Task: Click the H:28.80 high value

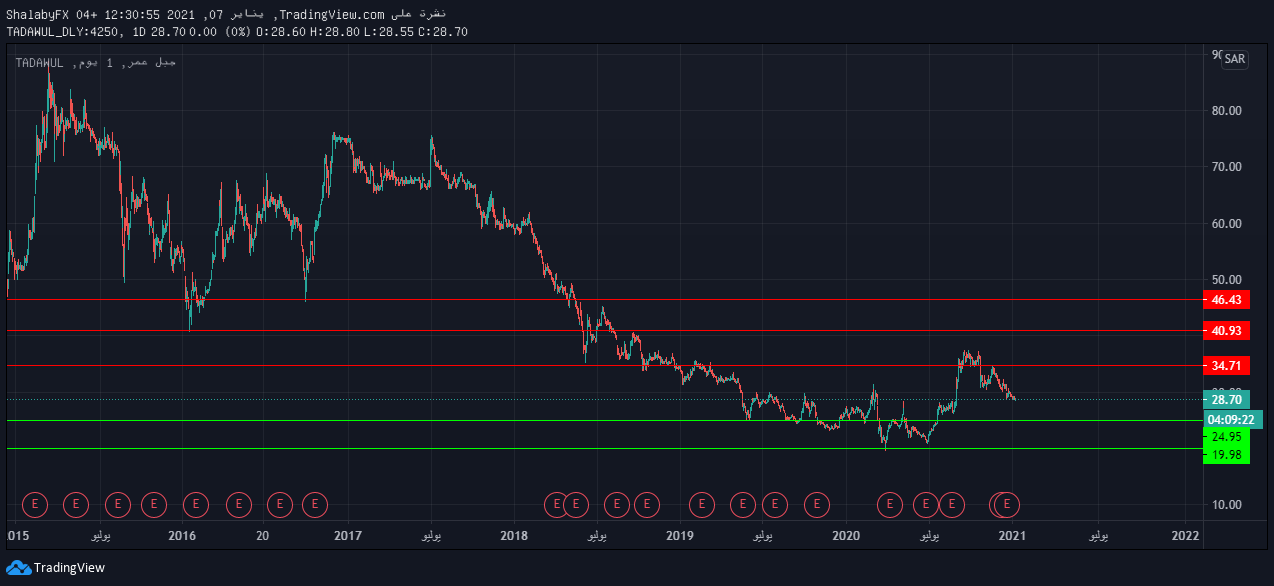Action: [x=335, y=32]
